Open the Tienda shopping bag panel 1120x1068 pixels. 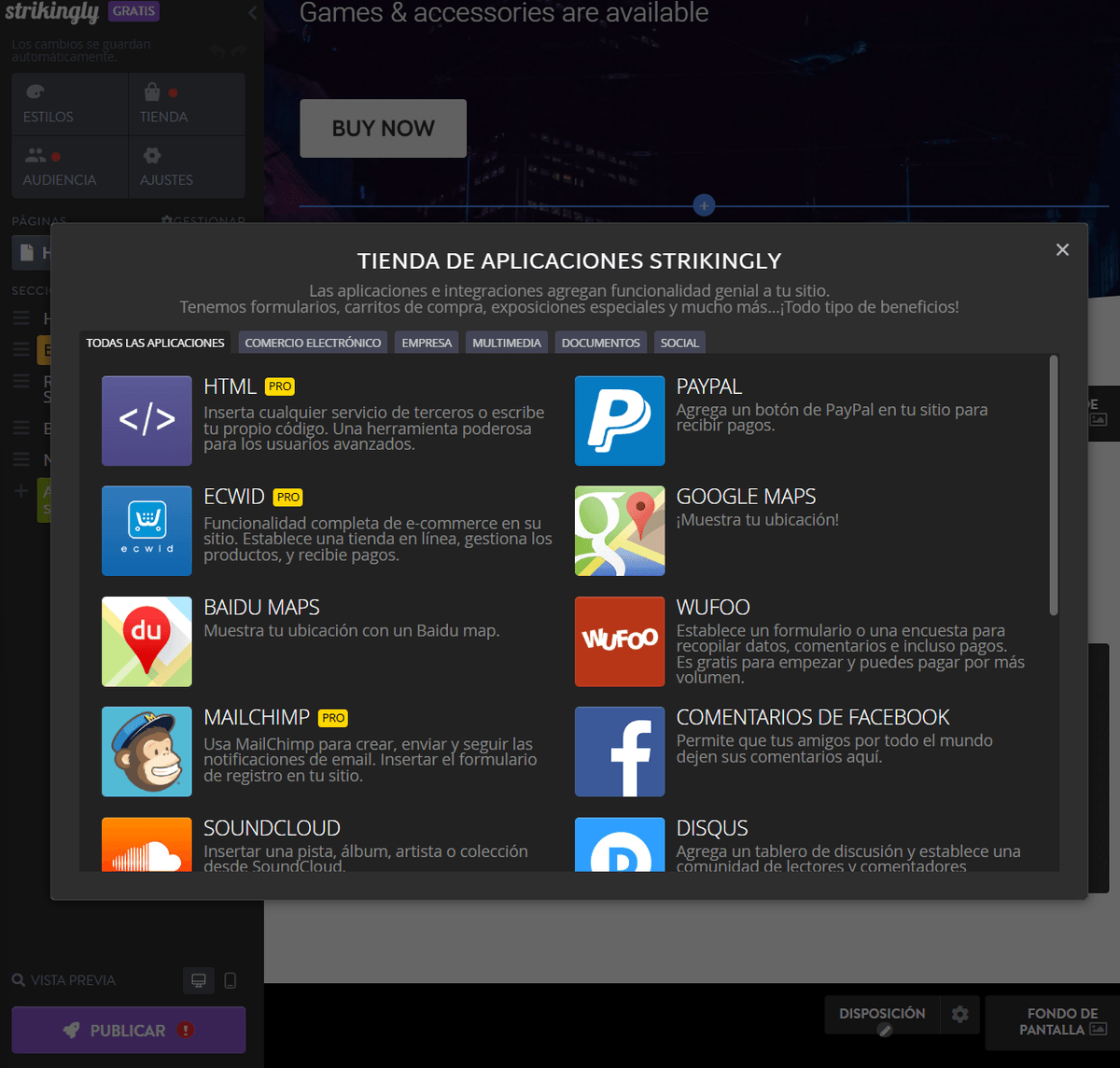click(187, 105)
